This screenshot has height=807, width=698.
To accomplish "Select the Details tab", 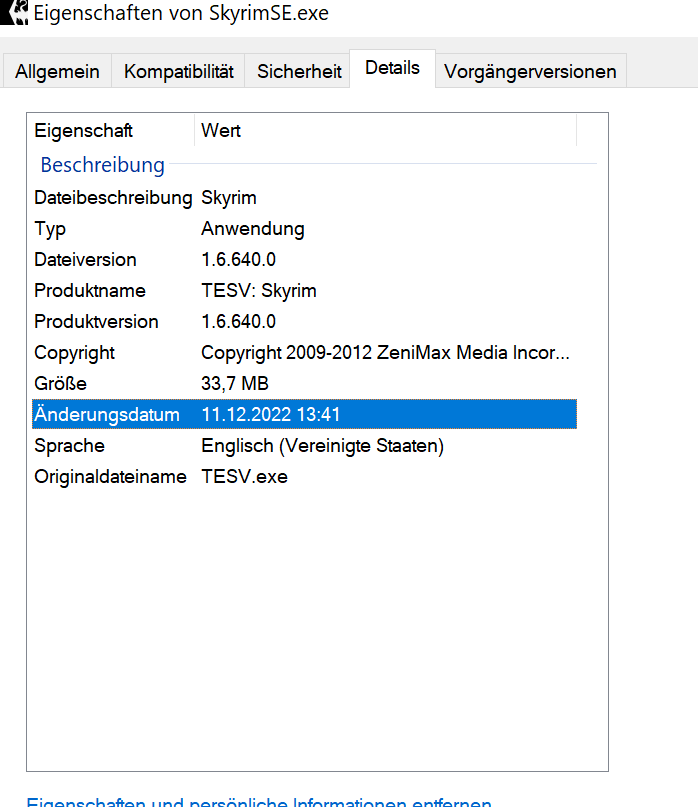I will click(x=392, y=68).
